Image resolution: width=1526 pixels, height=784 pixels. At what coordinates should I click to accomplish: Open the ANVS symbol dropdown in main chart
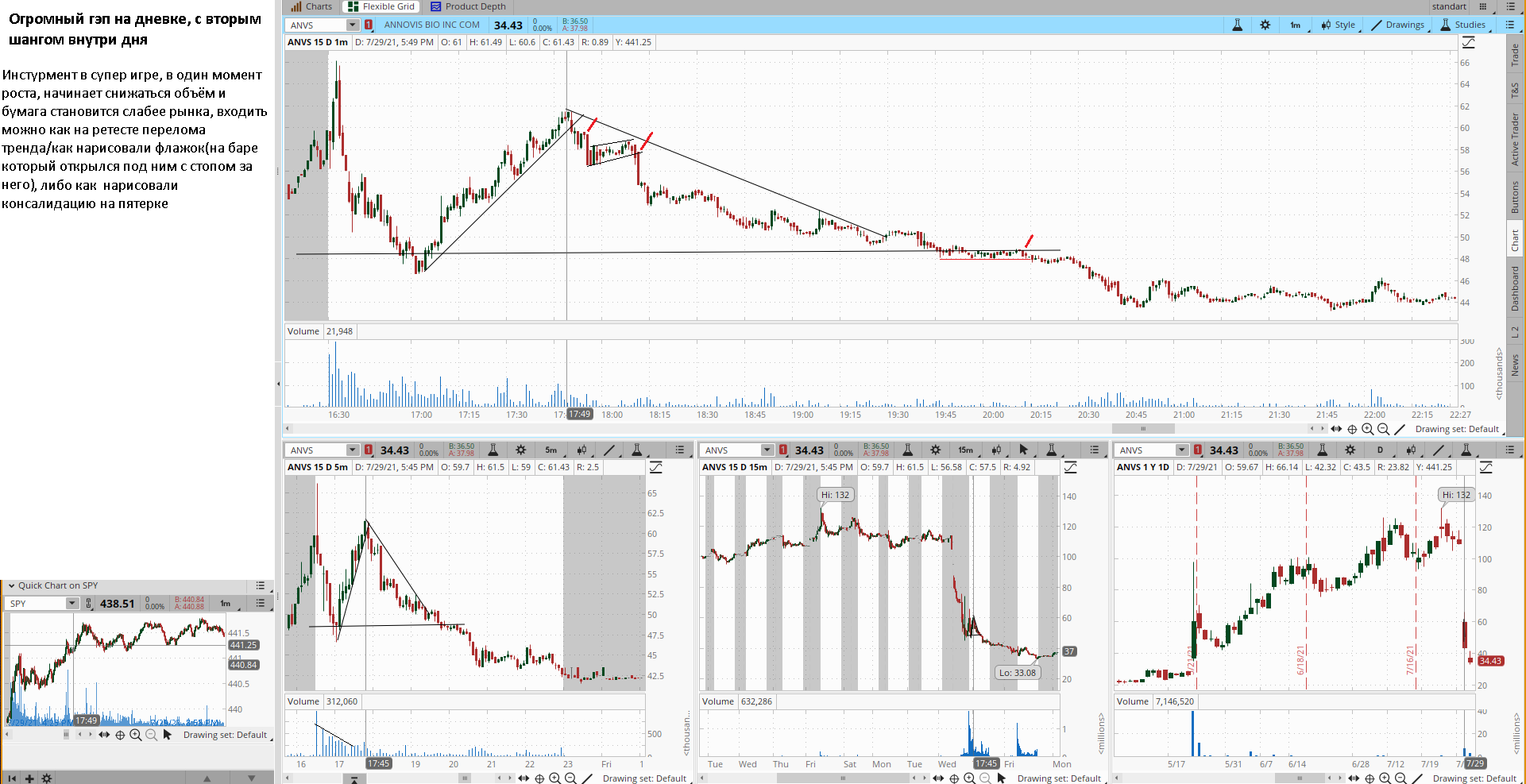click(x=352, y=25)
